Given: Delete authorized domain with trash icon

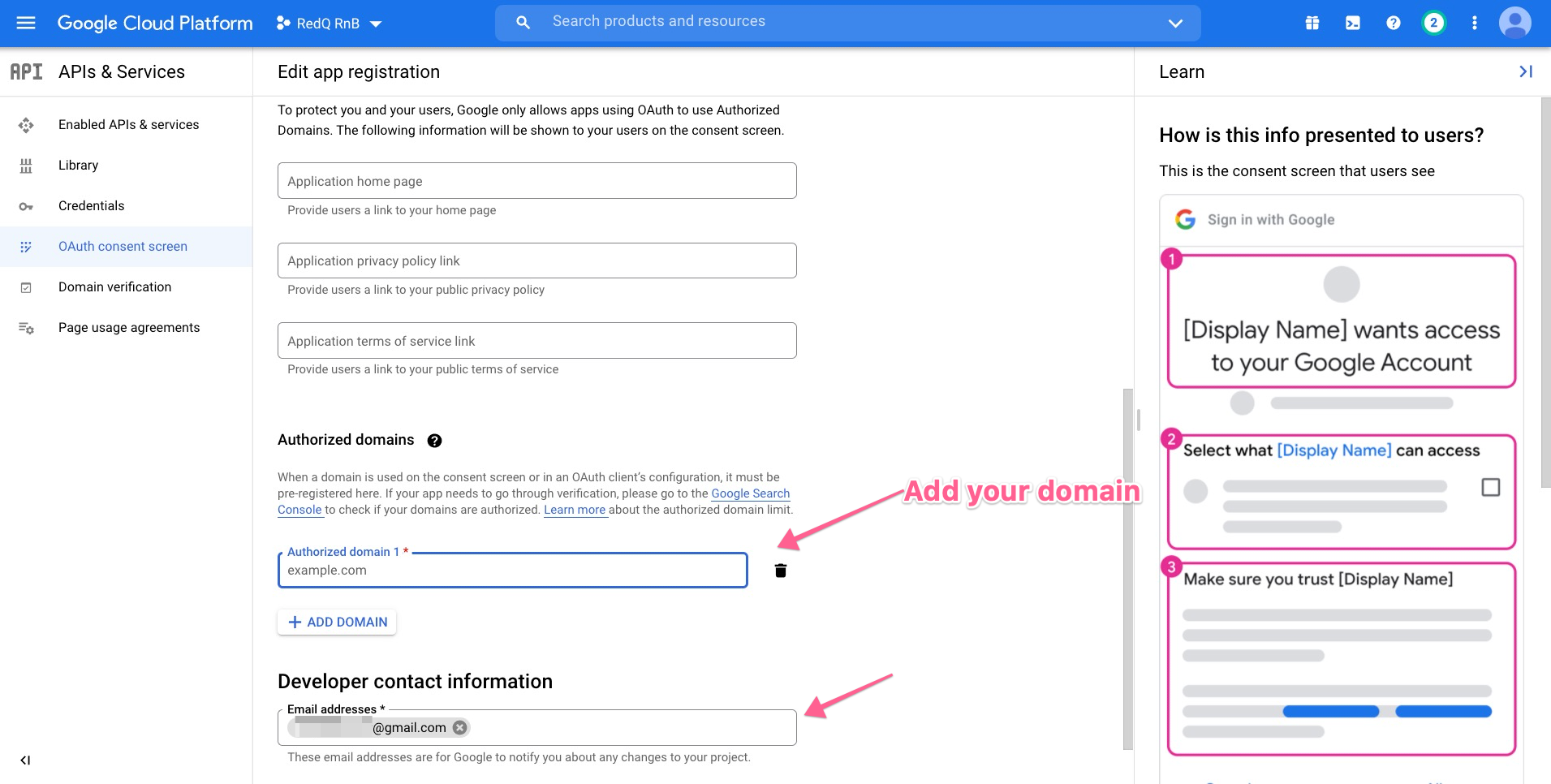Looking at the screenshot, I should click(781, 571).
